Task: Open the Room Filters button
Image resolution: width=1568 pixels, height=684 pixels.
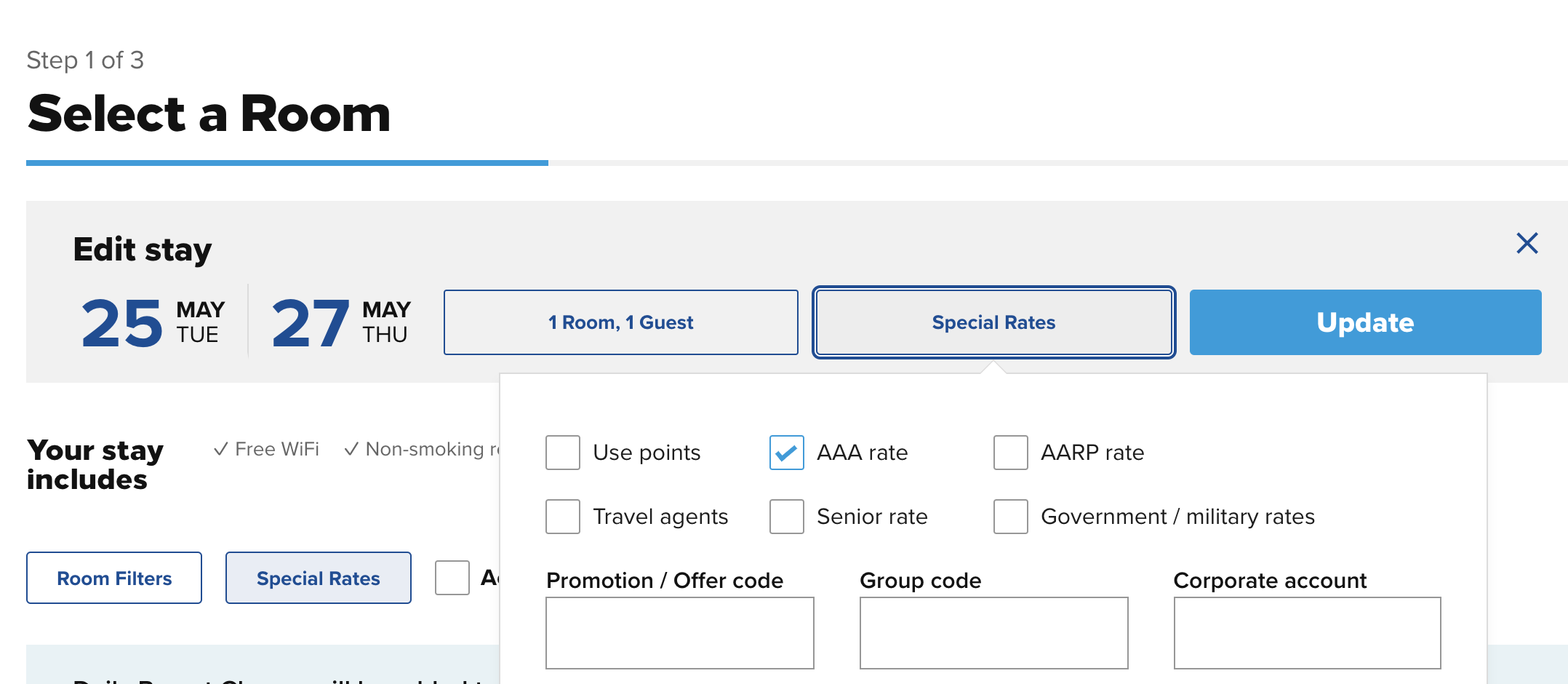Action: point(114,578)
